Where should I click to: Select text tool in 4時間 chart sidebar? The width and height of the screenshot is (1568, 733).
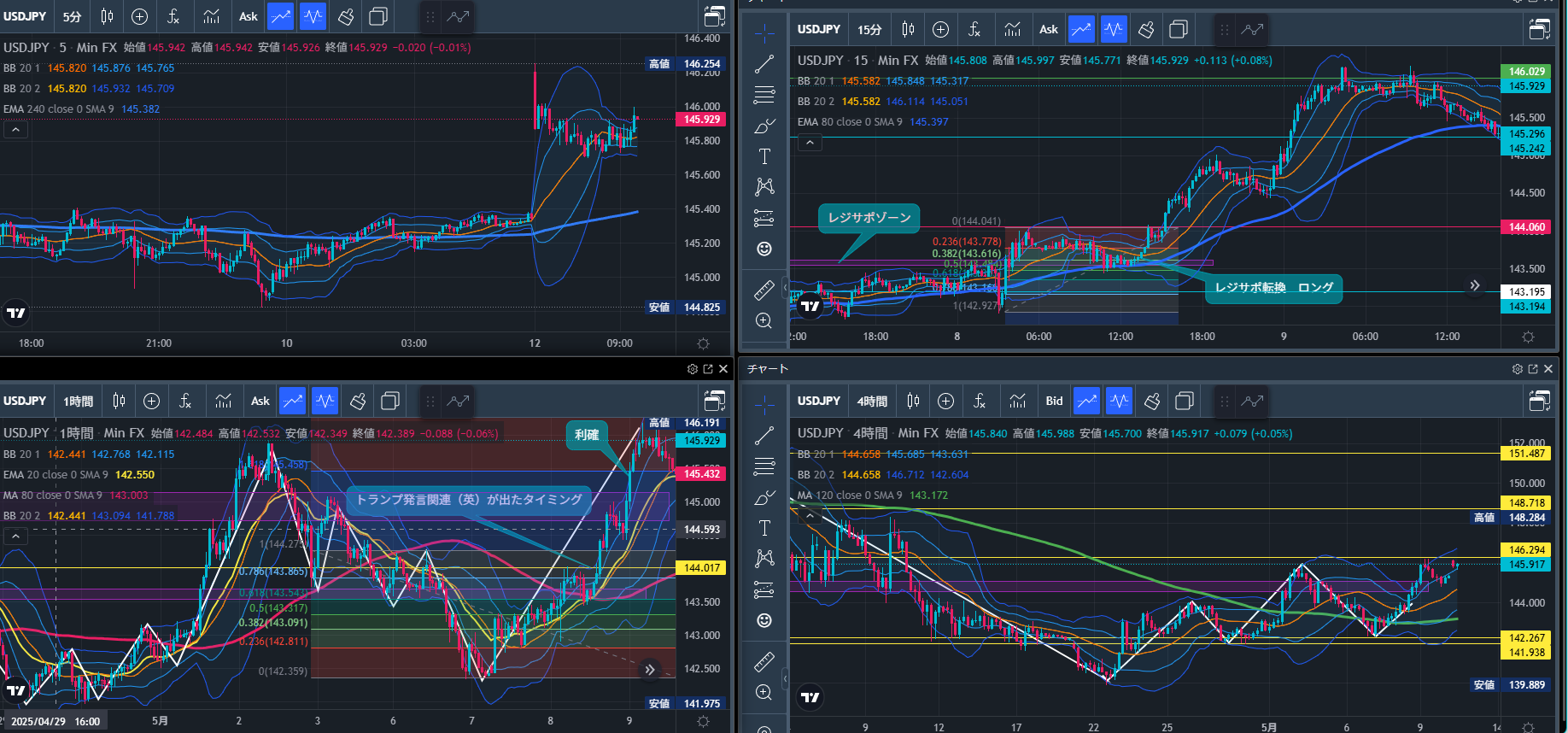pyautogui.click(x=764, y=528)
